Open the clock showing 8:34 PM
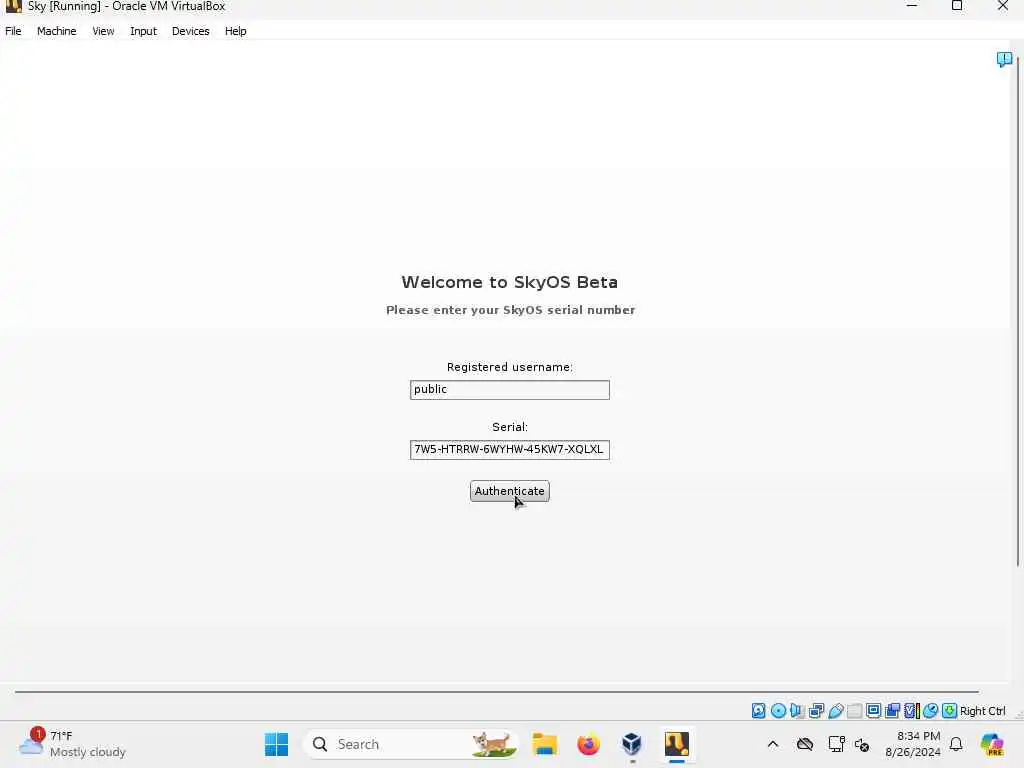This screenshot has height=768, width=1024. pyautogui.click(x=914, y=744)
